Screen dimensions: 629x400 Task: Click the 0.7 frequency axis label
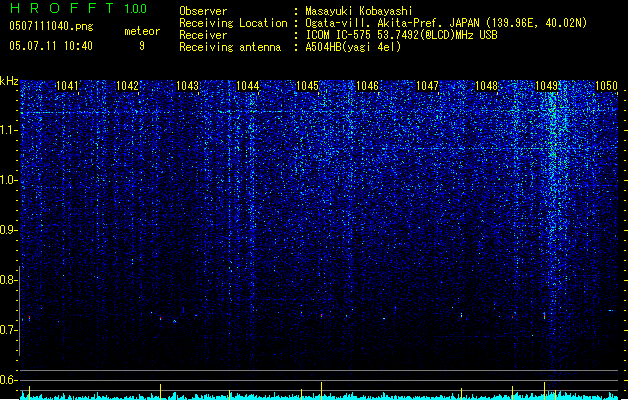[x=8, y=330]
